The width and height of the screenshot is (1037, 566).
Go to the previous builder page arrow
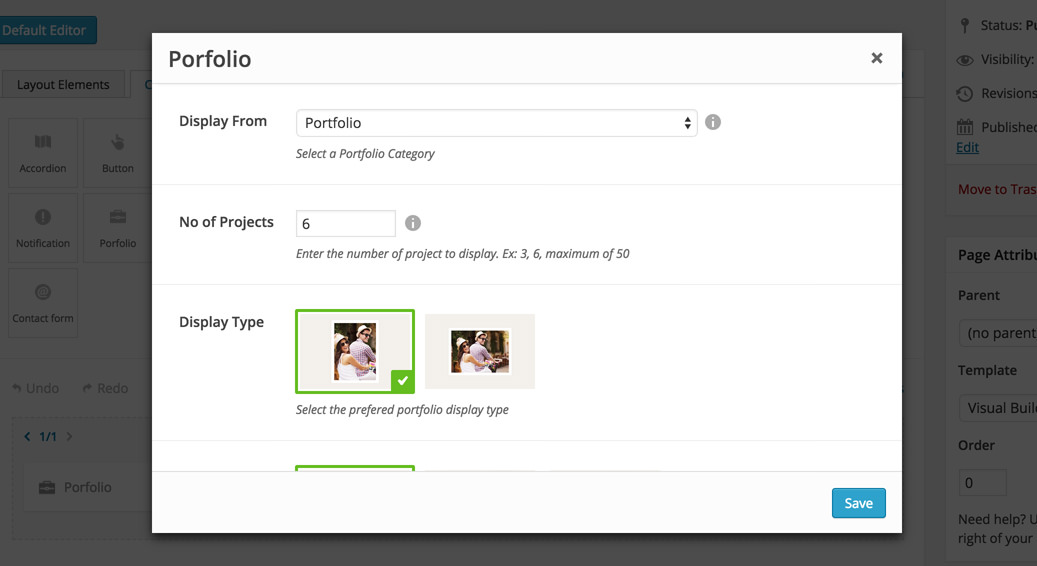tap(27, 436)
